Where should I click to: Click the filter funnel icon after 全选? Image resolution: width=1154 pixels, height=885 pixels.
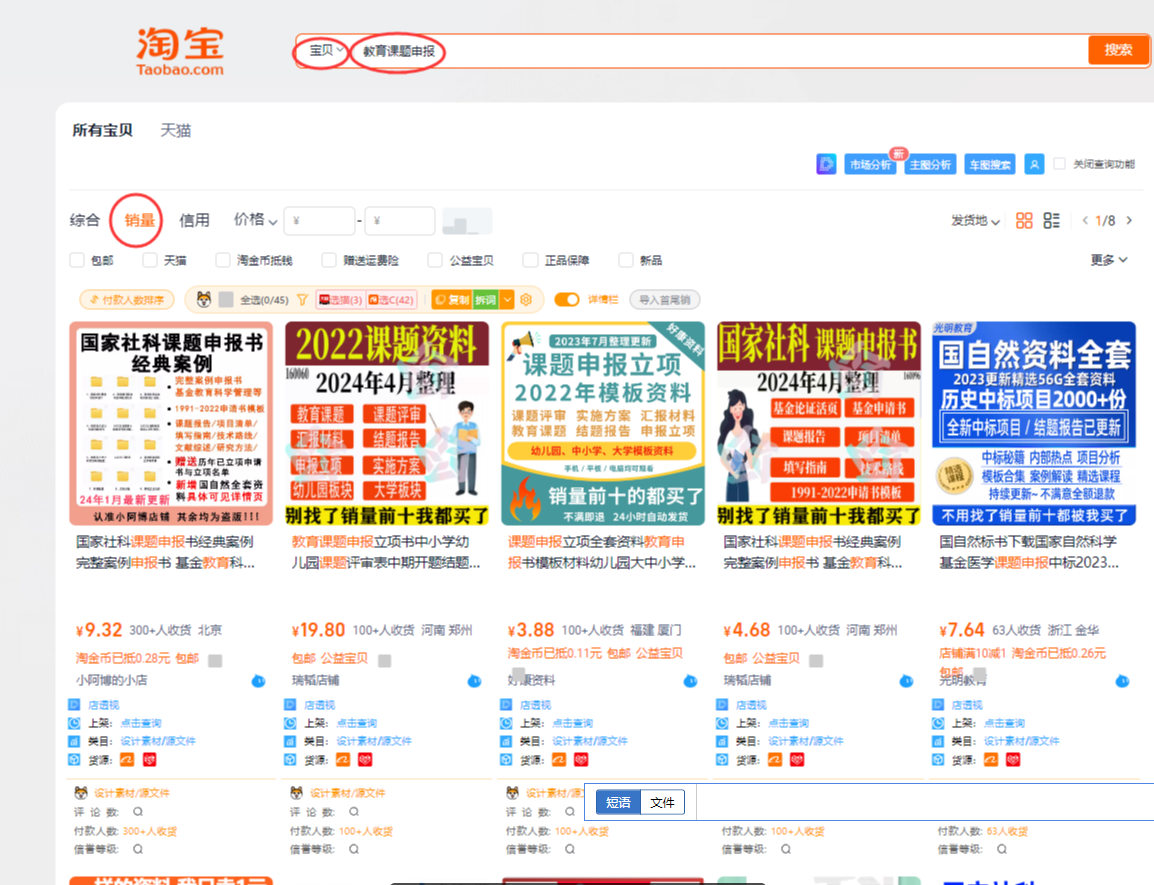[302, 299]
